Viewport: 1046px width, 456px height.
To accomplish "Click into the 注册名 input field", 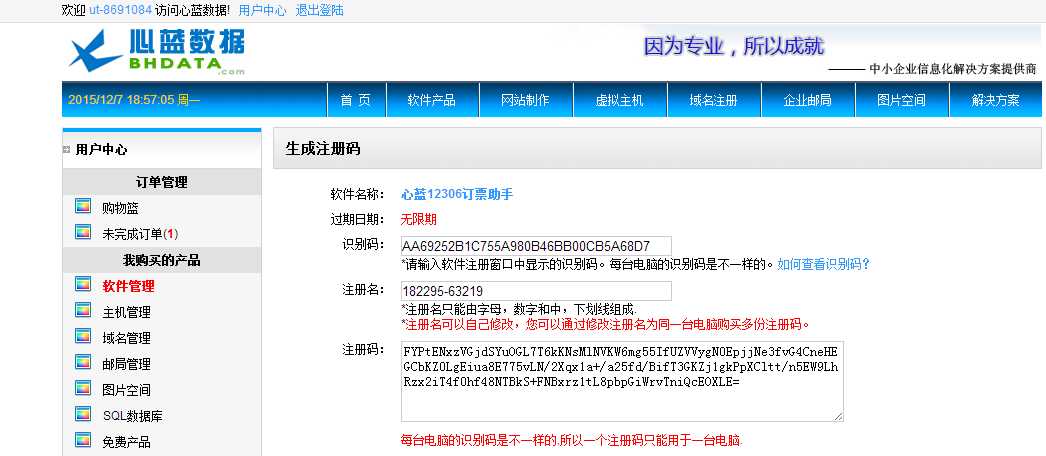I will [x=536, y=291].
